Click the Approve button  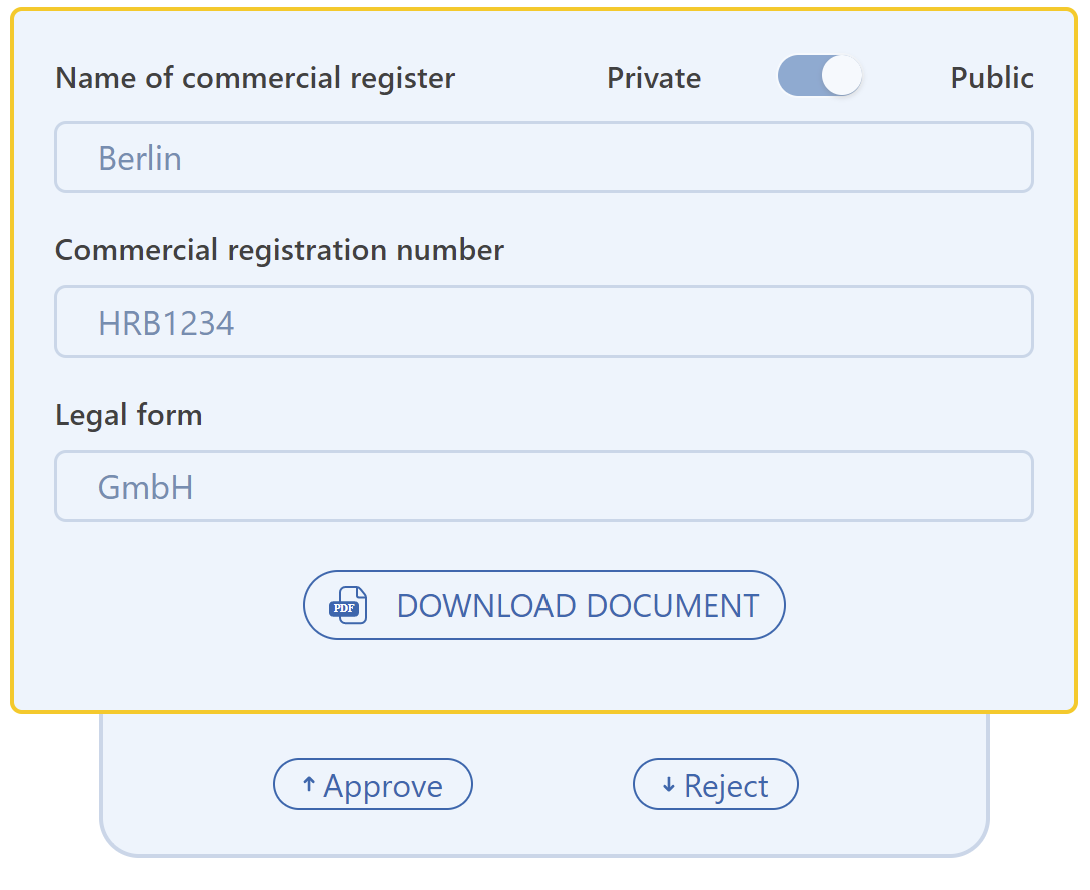tap(373, 784)
